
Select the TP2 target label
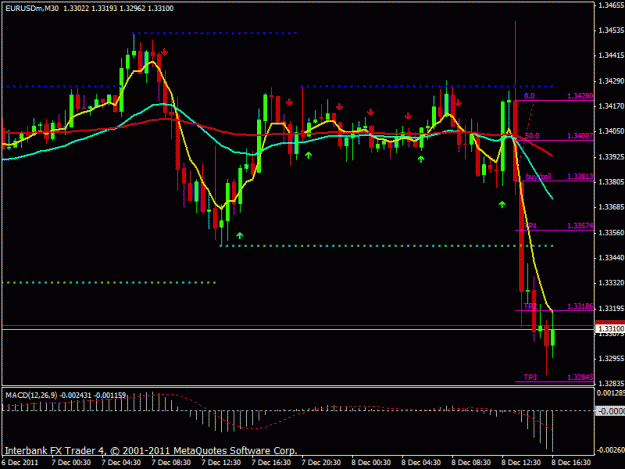530,306
